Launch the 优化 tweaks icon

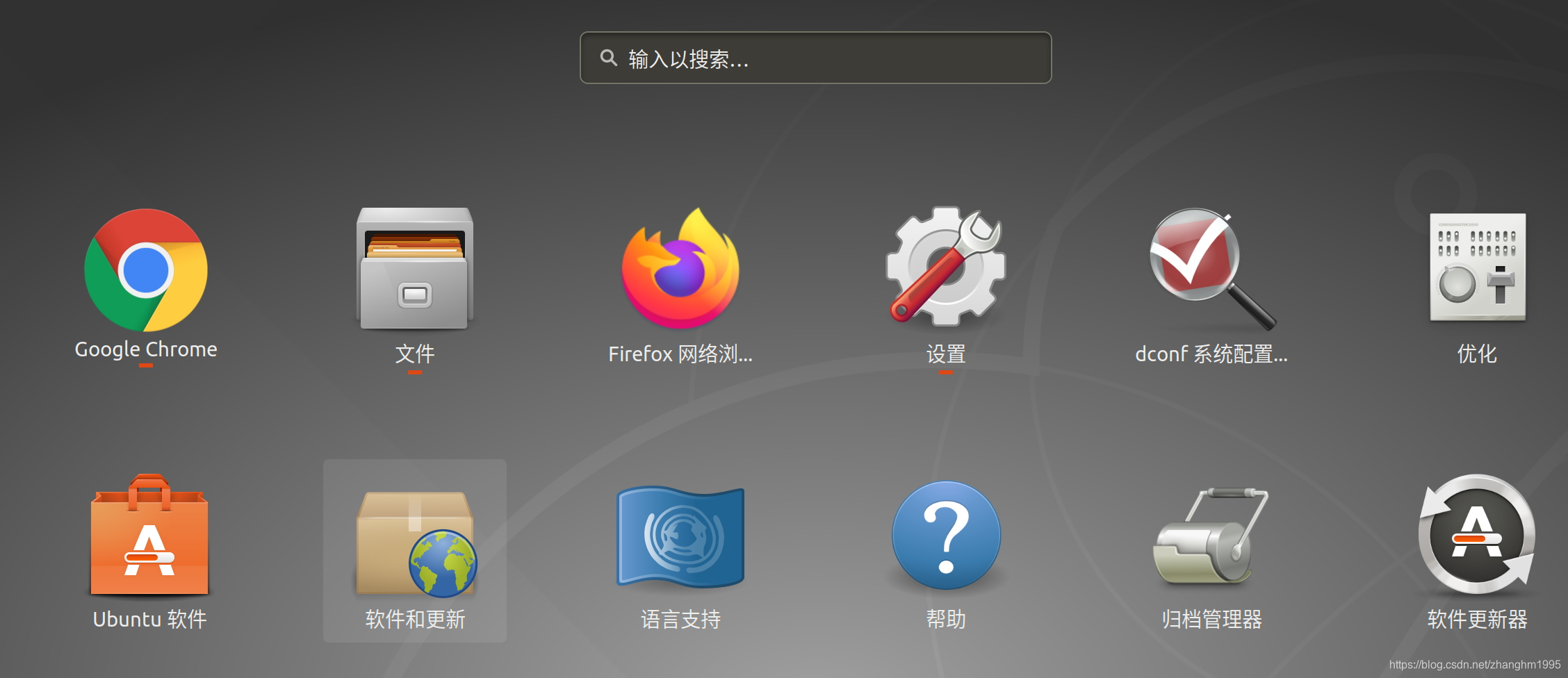click(x=1478, y=267)
